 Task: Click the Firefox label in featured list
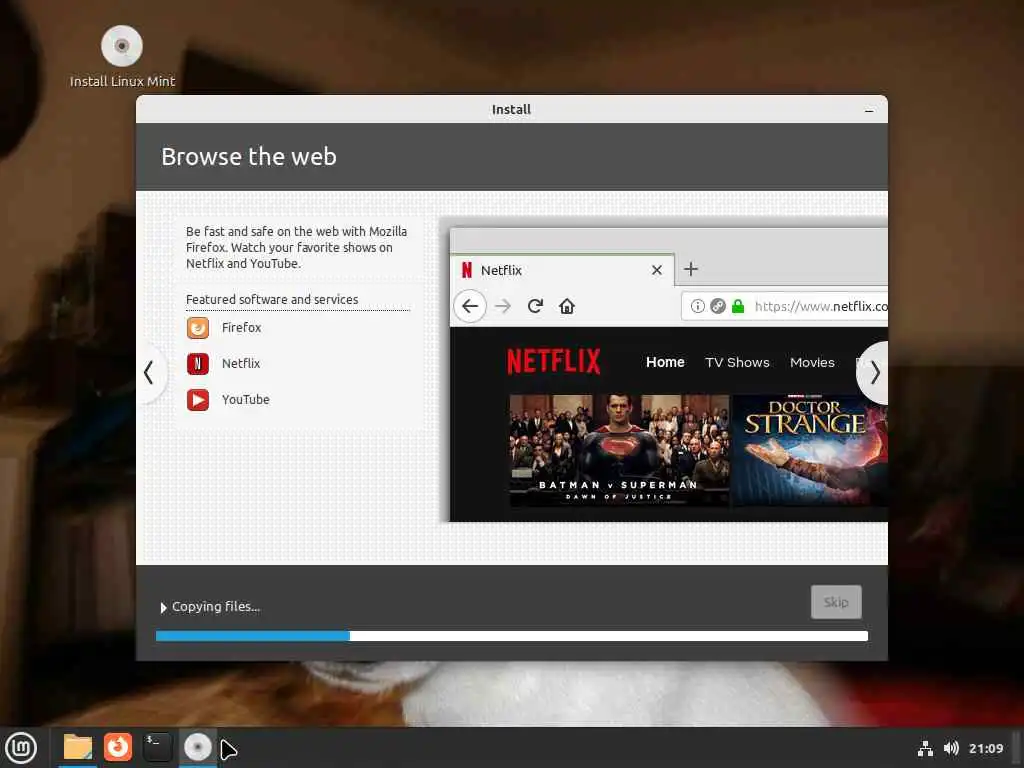coord(241,328)
